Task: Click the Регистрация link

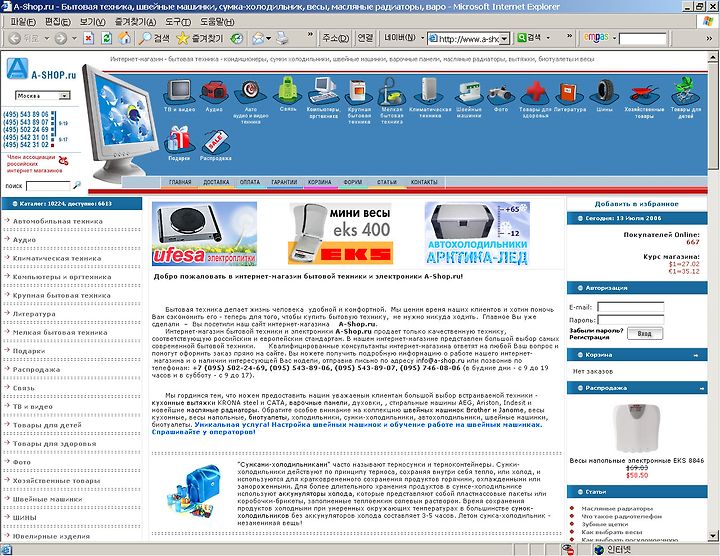Action: pyautogui.click(x=589, y=337)
